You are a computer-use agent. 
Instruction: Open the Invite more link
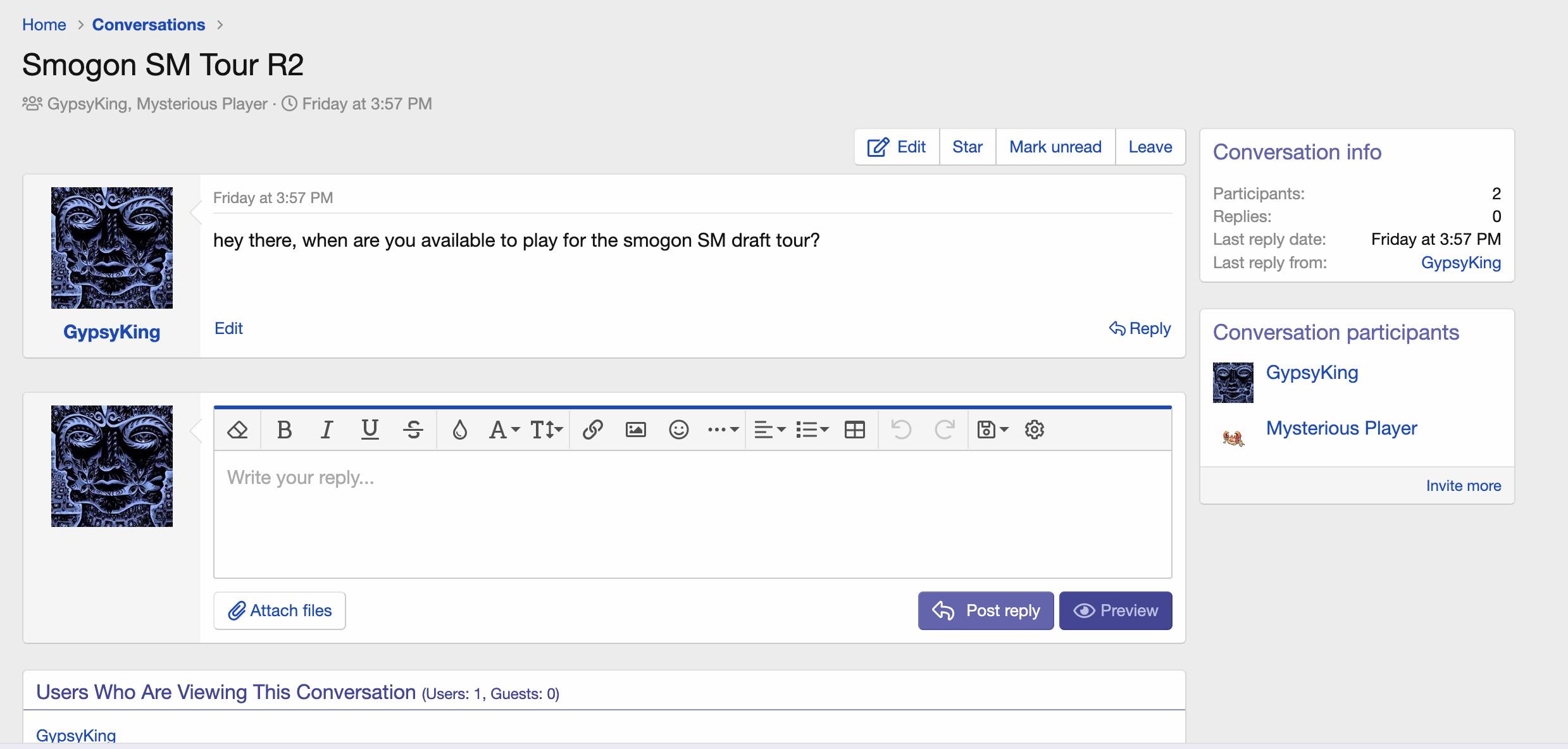(x=1463, y=486)
